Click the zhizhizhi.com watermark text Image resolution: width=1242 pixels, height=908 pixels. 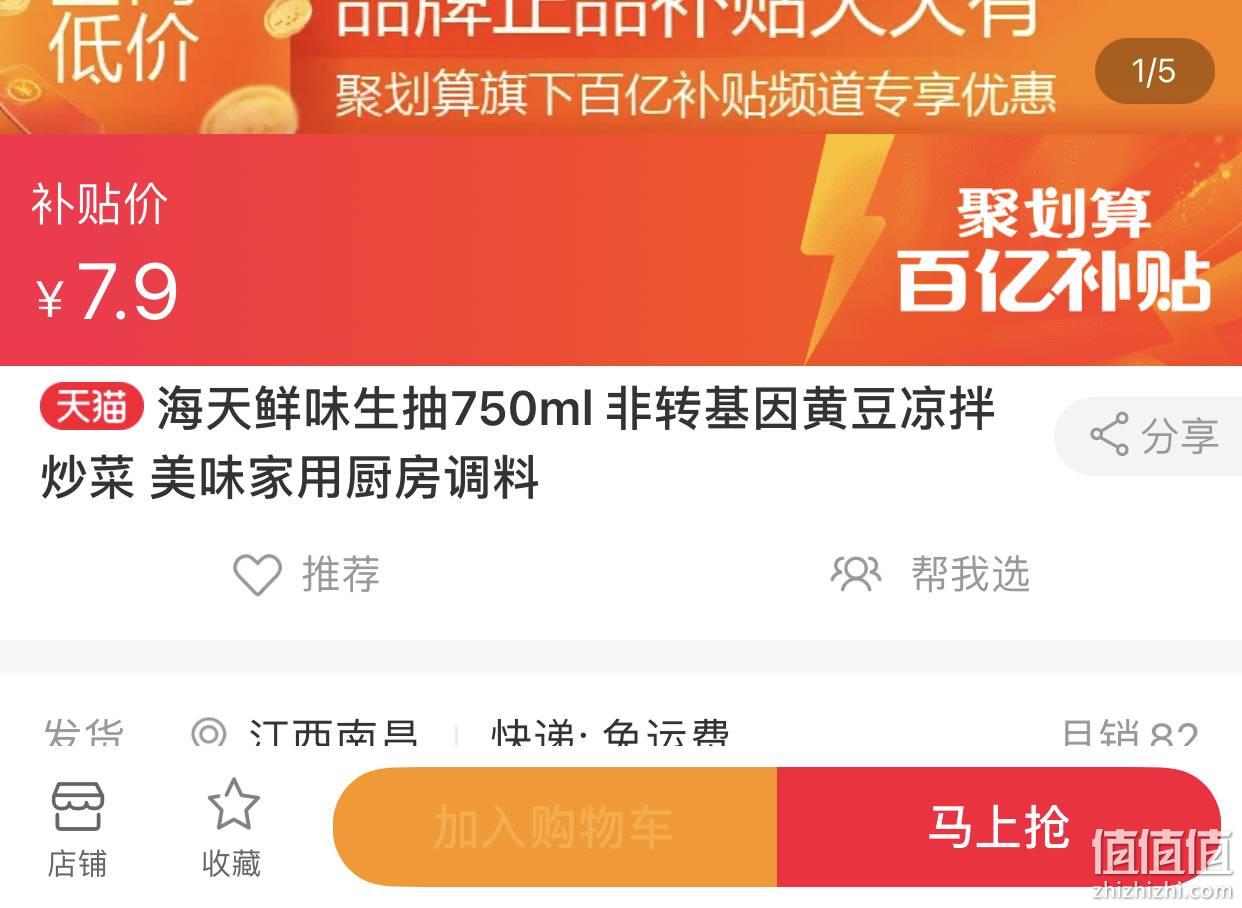coord(1163,890)
